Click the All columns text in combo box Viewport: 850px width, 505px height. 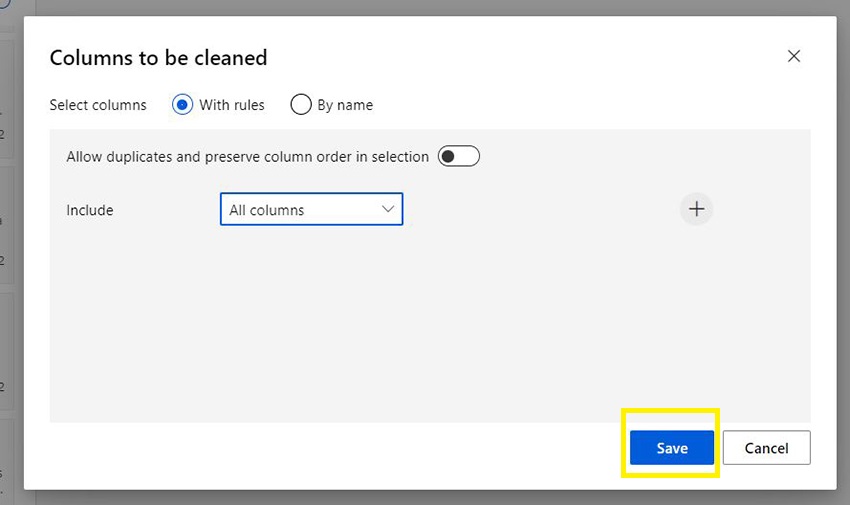pyautogui.click(x=267, y=210)
